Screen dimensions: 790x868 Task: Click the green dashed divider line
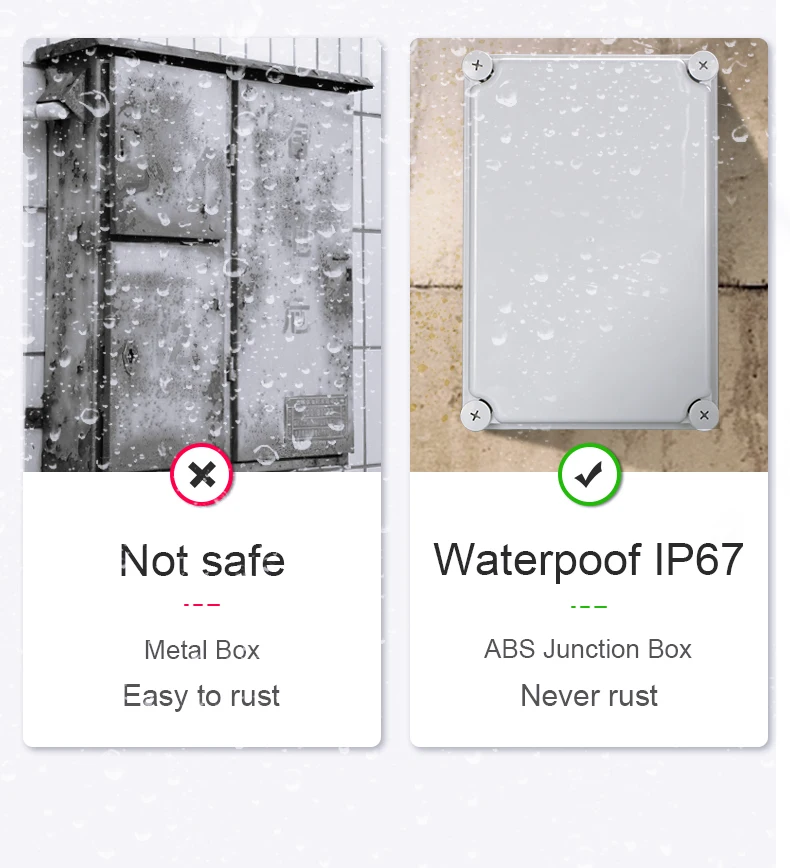click(589, 607)
